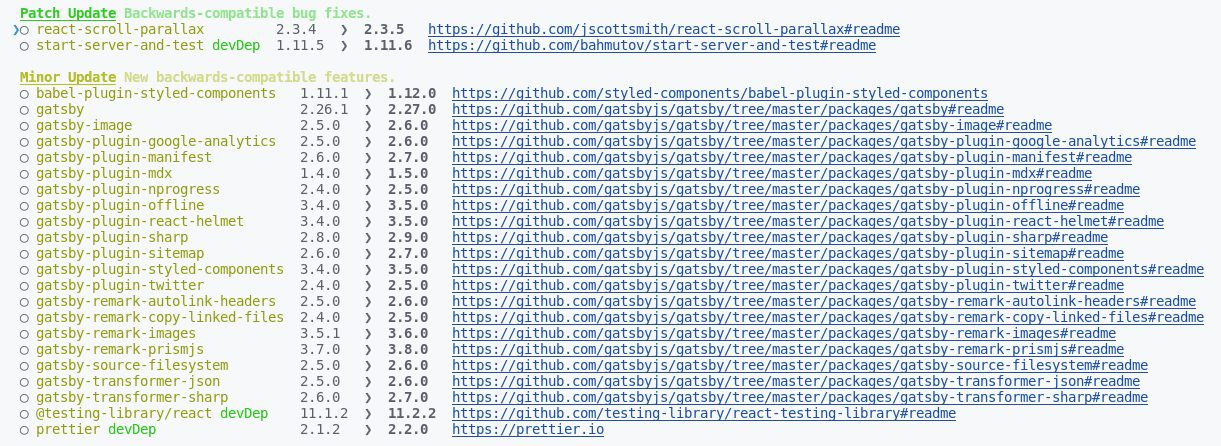Open the prettier.io link
1221x446 pixels.
528,430
